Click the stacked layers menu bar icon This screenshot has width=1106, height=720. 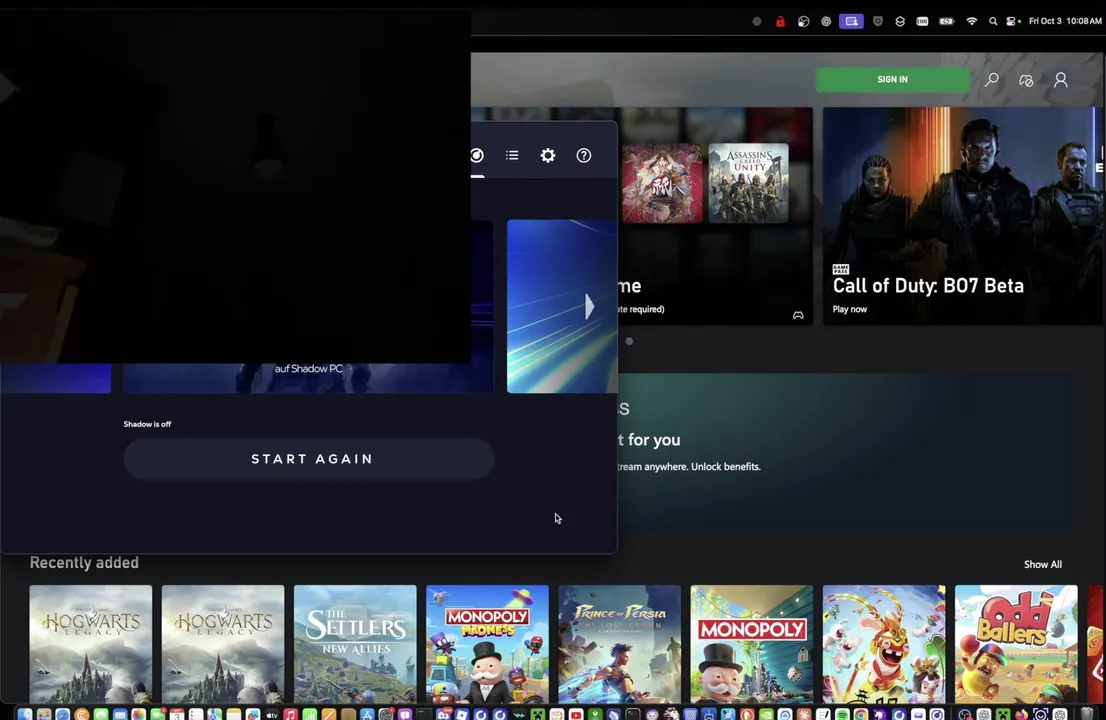tap(900, 21)
